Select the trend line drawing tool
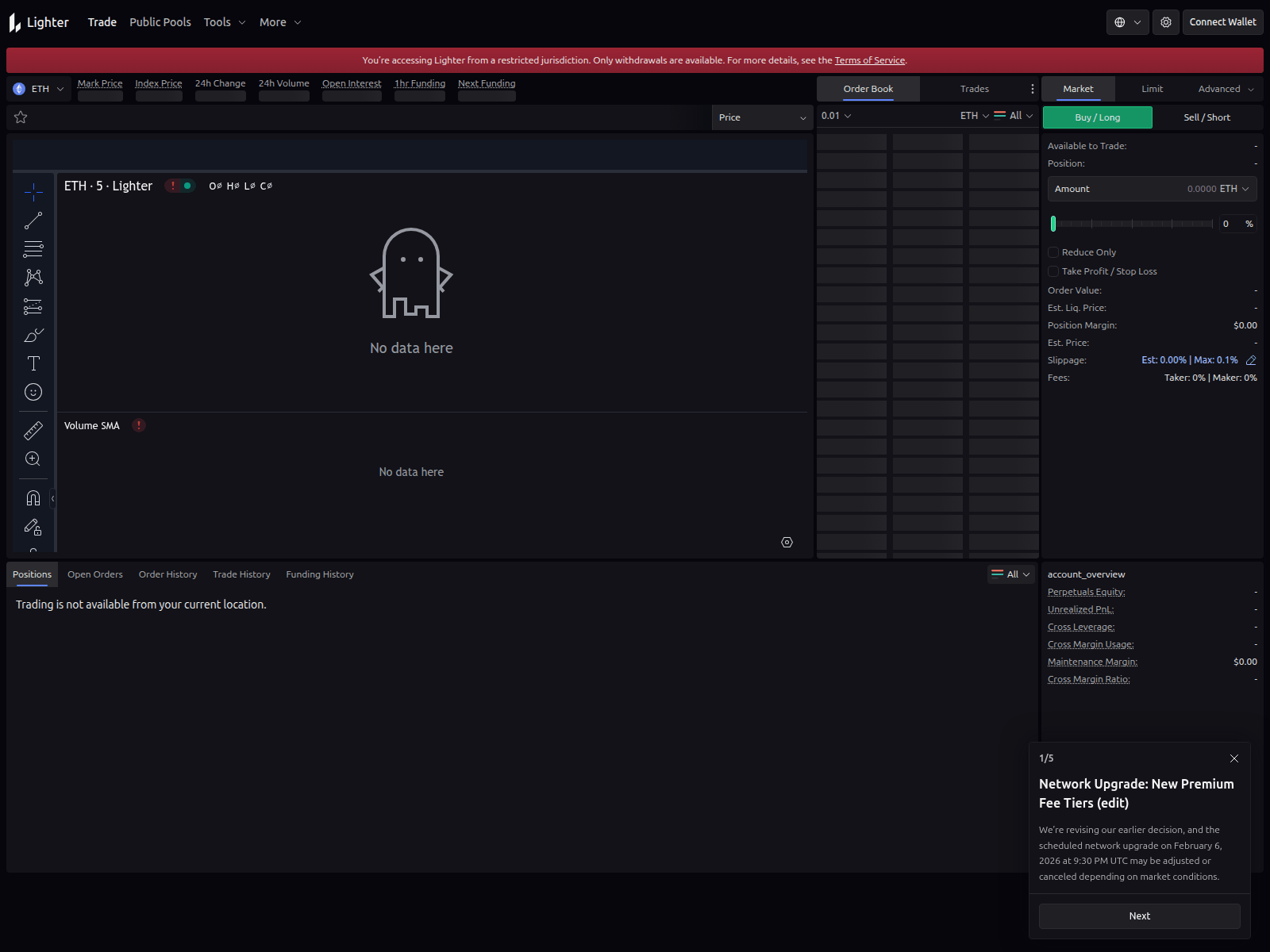The image size is (1270, 952). [x=33, y=221]
